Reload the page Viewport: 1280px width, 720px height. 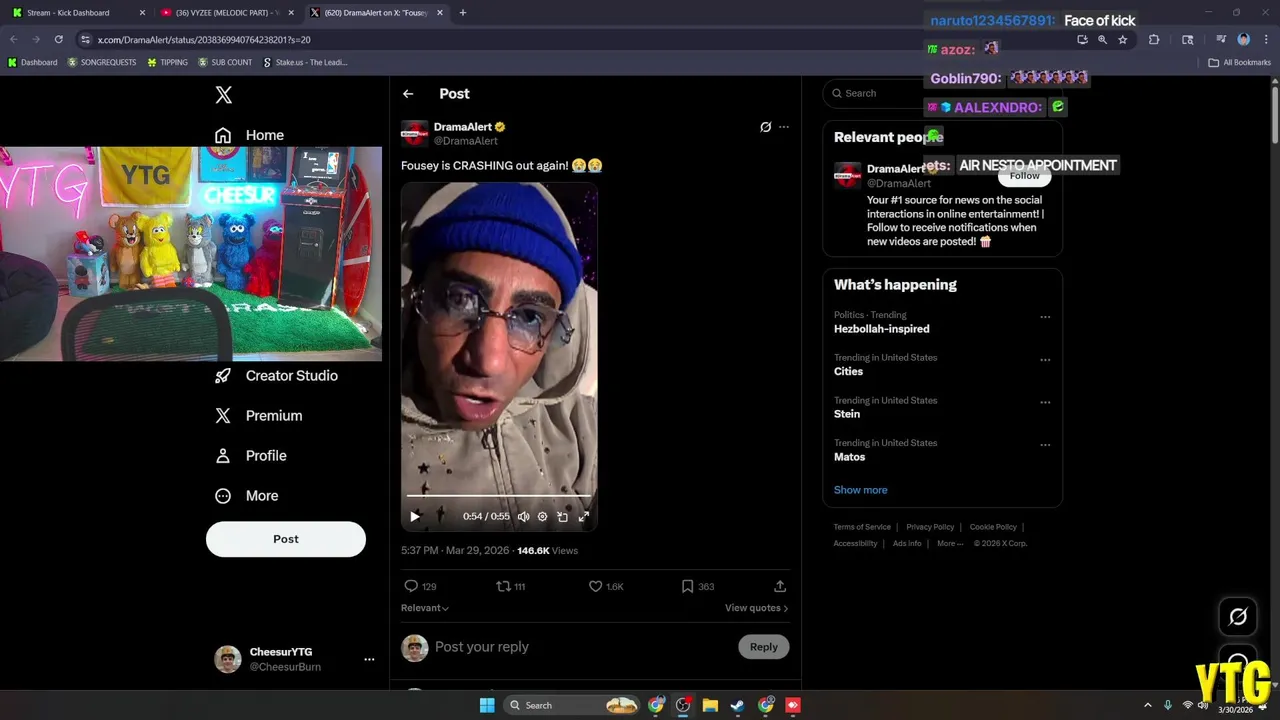pos(59,39)
